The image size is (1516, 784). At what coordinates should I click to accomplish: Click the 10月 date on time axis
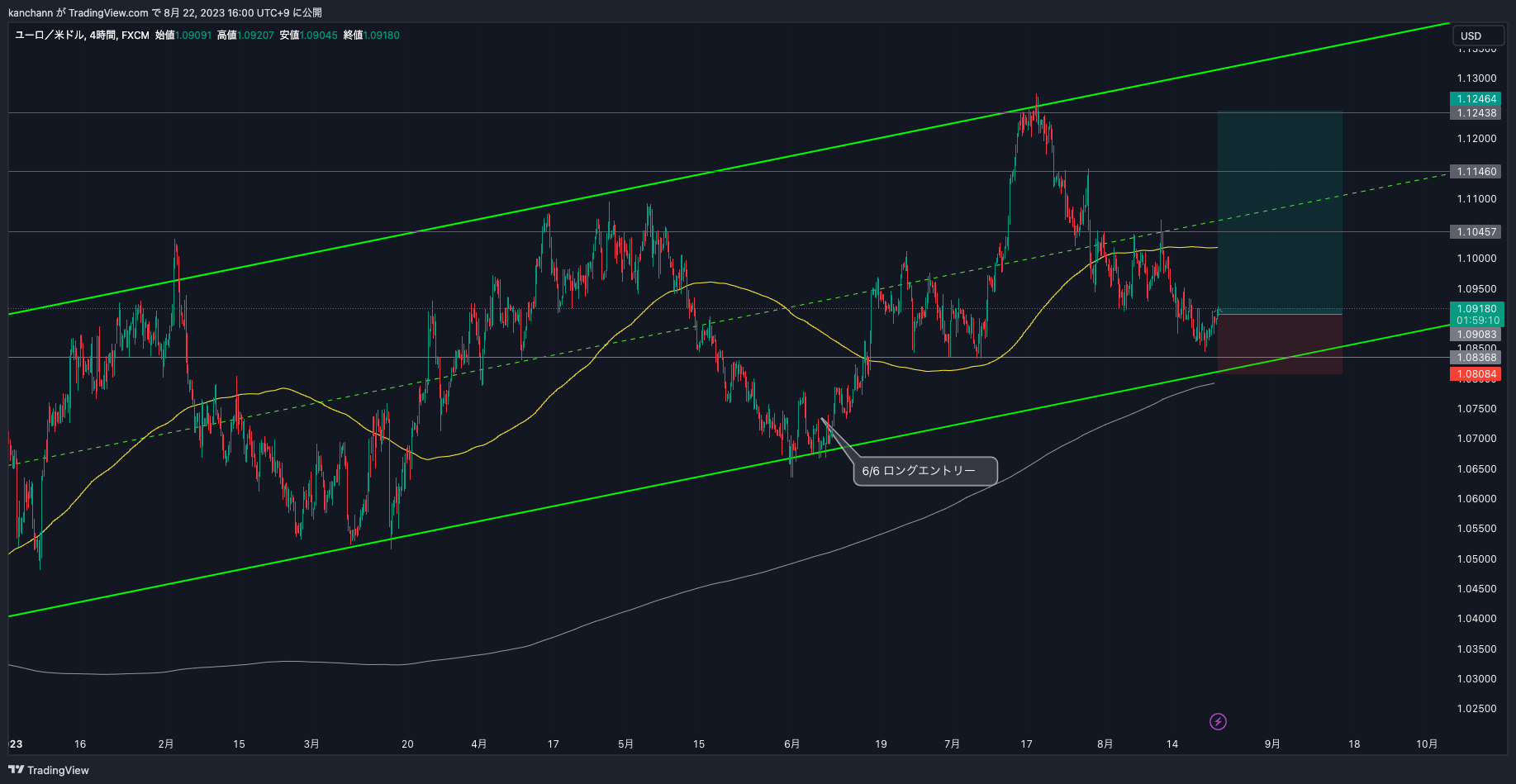click(x=1427, y=744)
